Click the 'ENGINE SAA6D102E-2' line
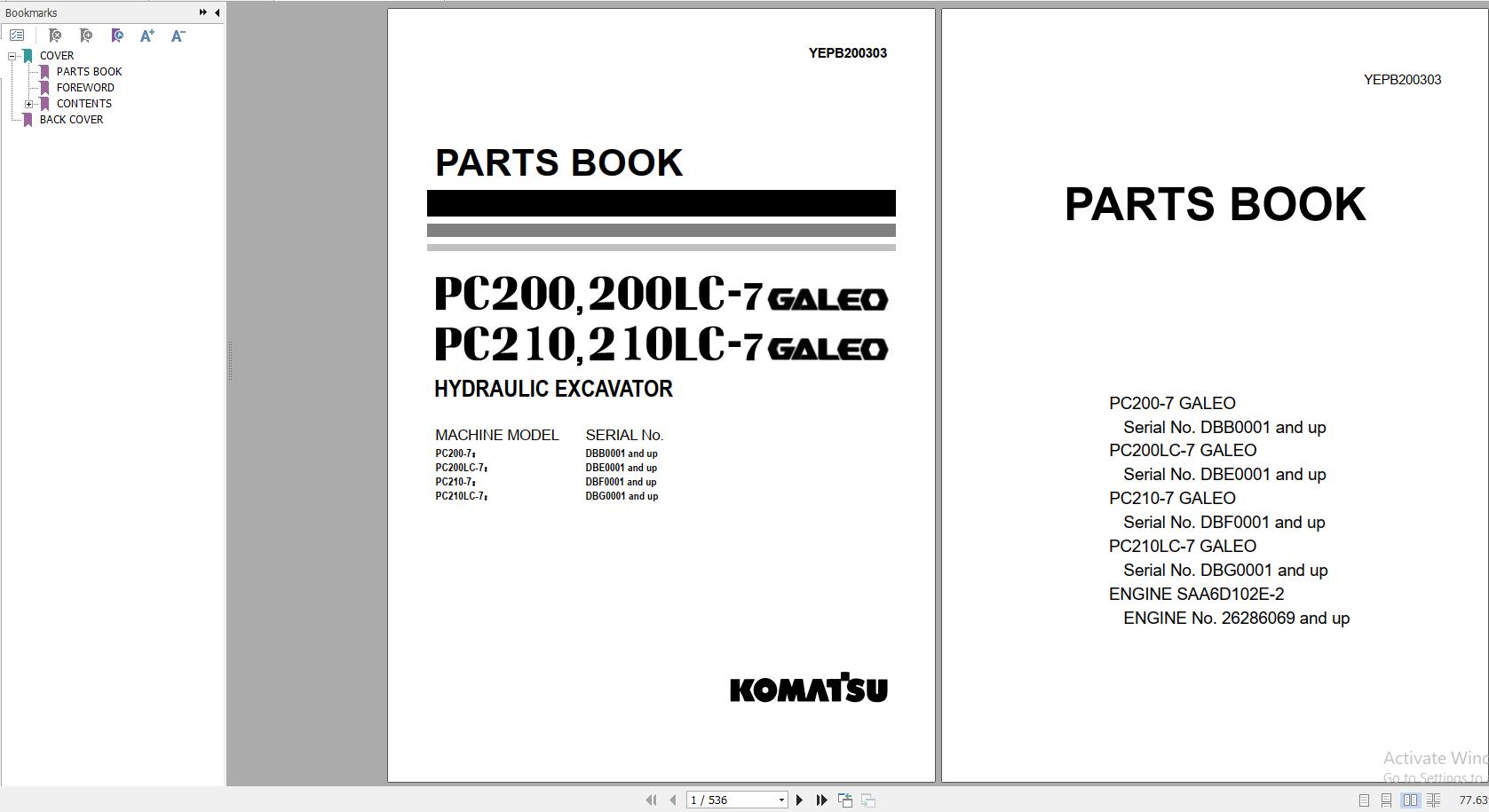The width and height of the screenshot is (1489, 812). point(1196,594)
